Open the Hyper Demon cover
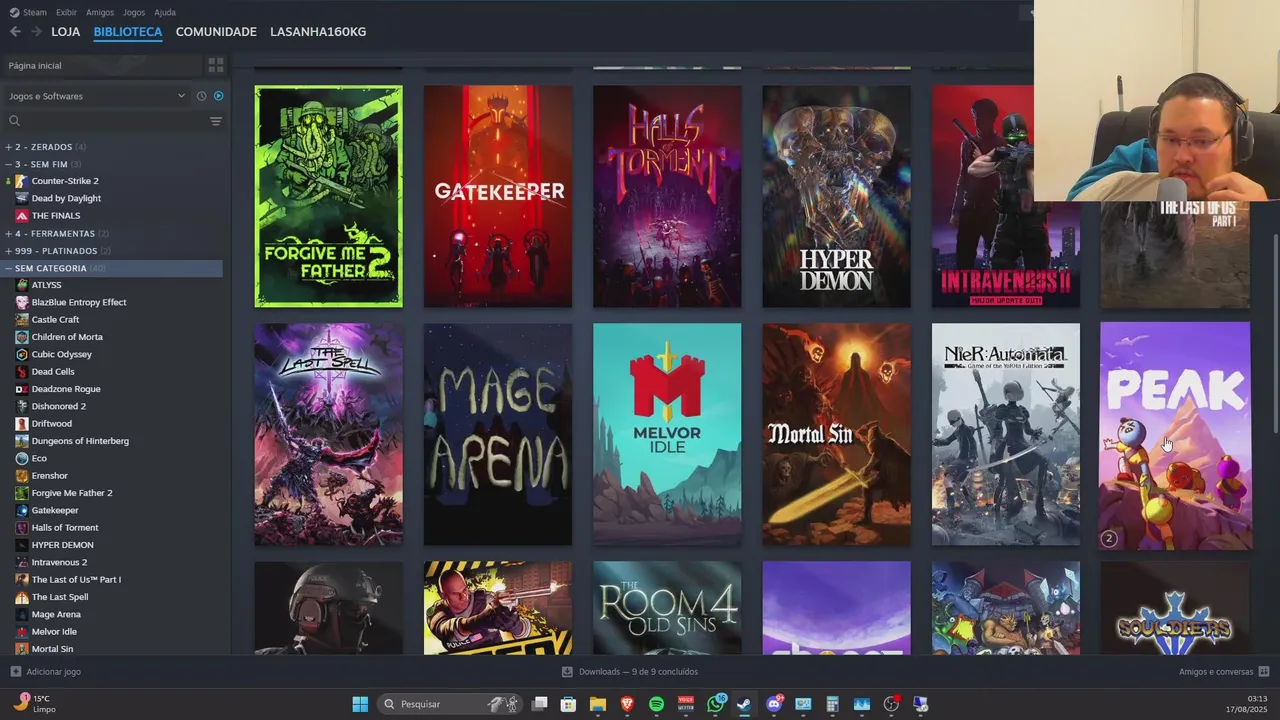 pos(837,196)
